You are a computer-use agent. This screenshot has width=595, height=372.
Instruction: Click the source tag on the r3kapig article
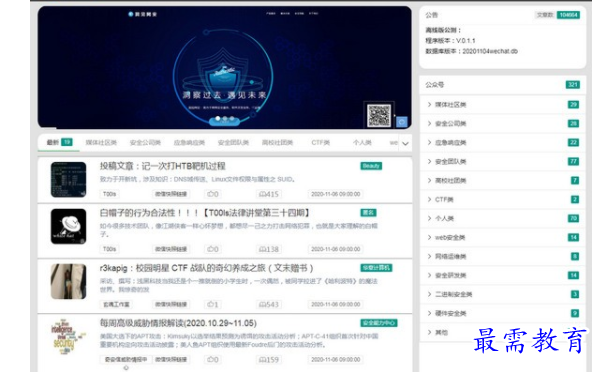pos(116,304)
